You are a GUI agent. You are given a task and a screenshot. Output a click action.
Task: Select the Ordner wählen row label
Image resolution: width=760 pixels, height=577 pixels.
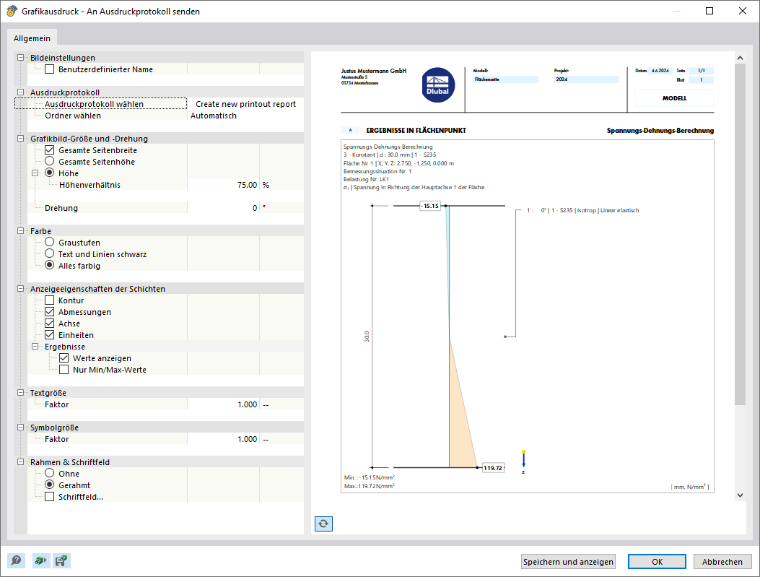click(x=73, y=115)
